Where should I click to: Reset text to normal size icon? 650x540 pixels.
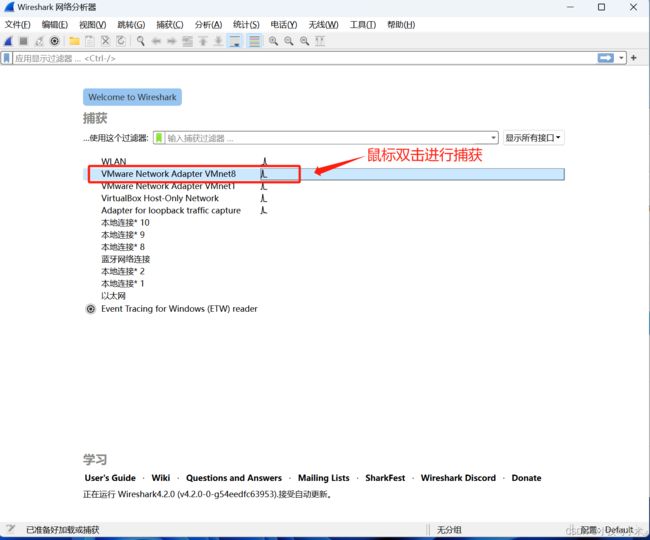[x=304, y=41]
